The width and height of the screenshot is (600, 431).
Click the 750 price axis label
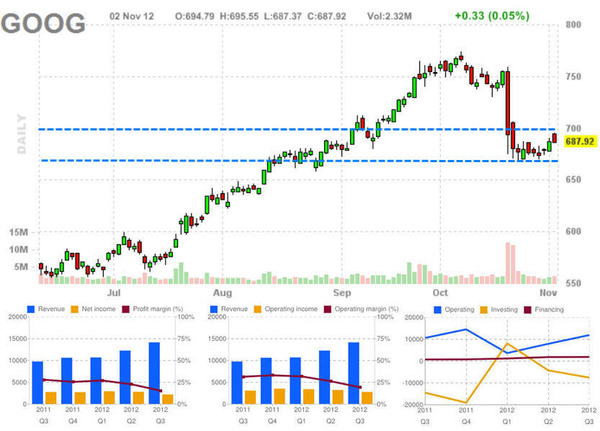573,77
